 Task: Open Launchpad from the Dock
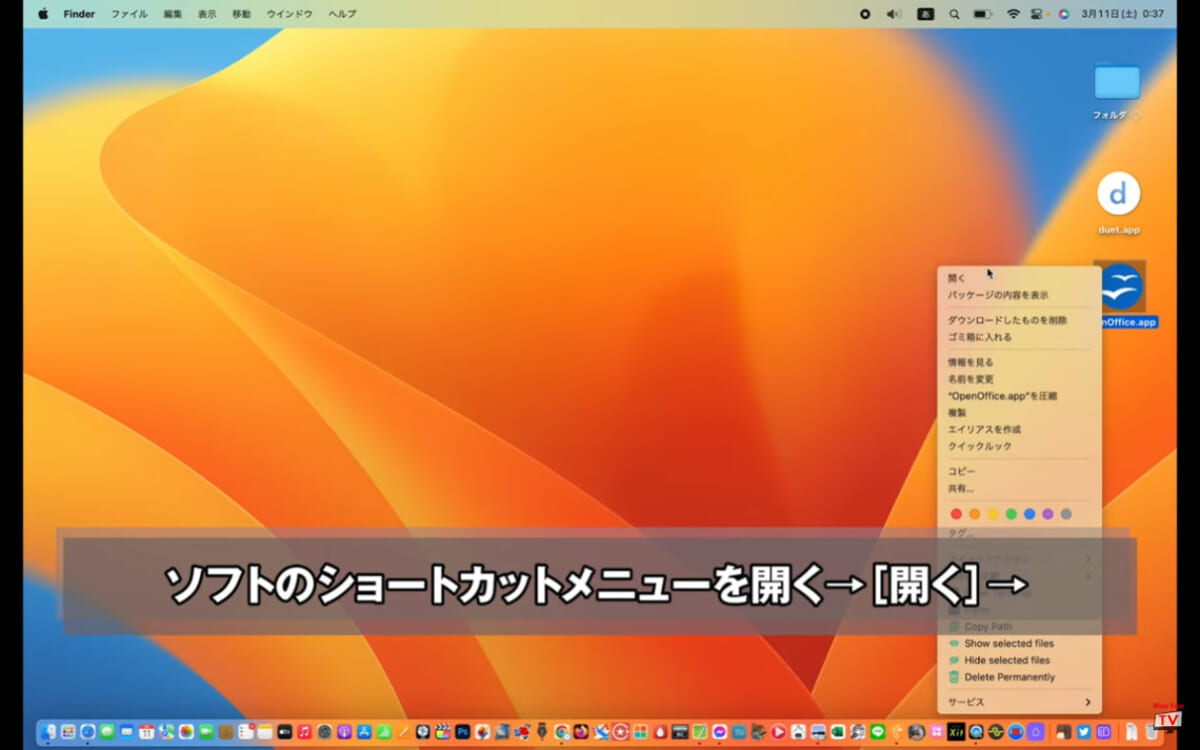pos(68,732)
